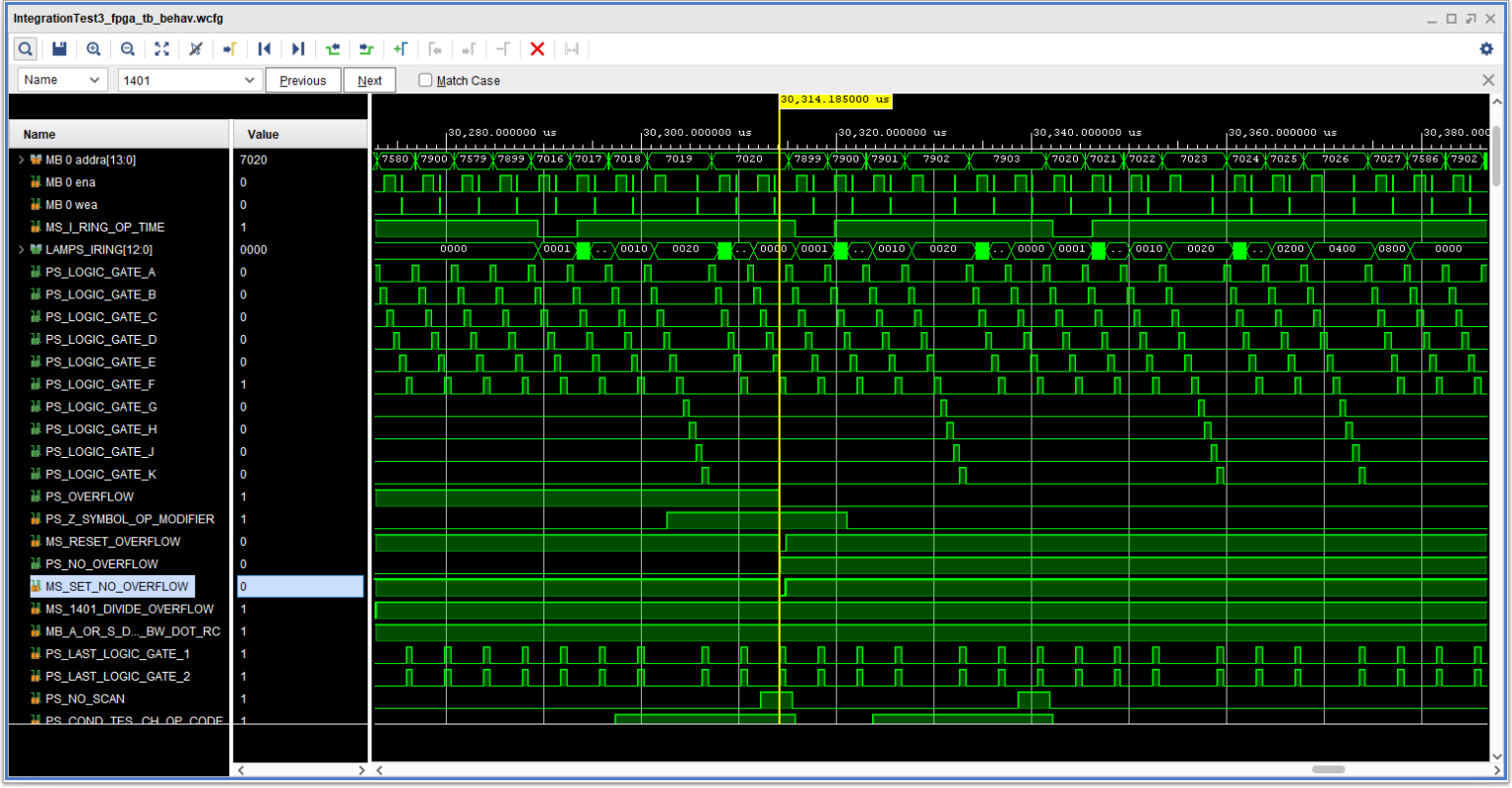Jump to end with Go To Last Time

[x=297, y=48]
